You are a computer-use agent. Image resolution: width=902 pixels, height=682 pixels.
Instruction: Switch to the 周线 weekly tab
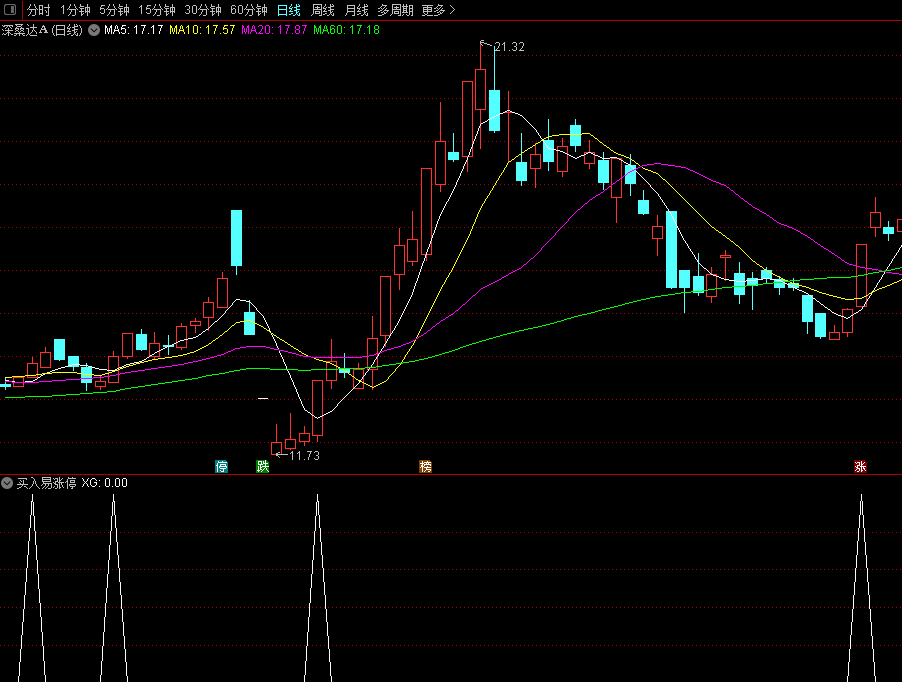(322, 10)
